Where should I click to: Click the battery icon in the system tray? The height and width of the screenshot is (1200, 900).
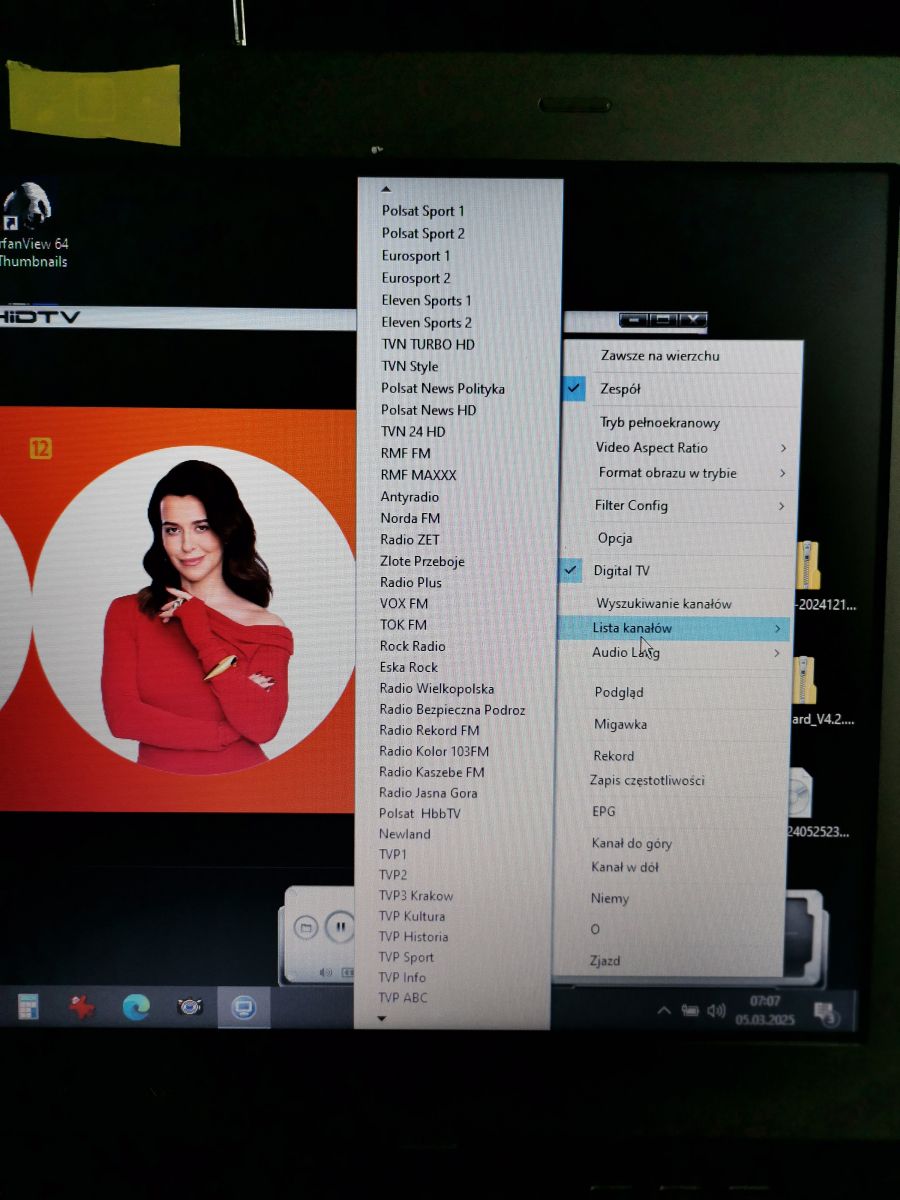690,1011
